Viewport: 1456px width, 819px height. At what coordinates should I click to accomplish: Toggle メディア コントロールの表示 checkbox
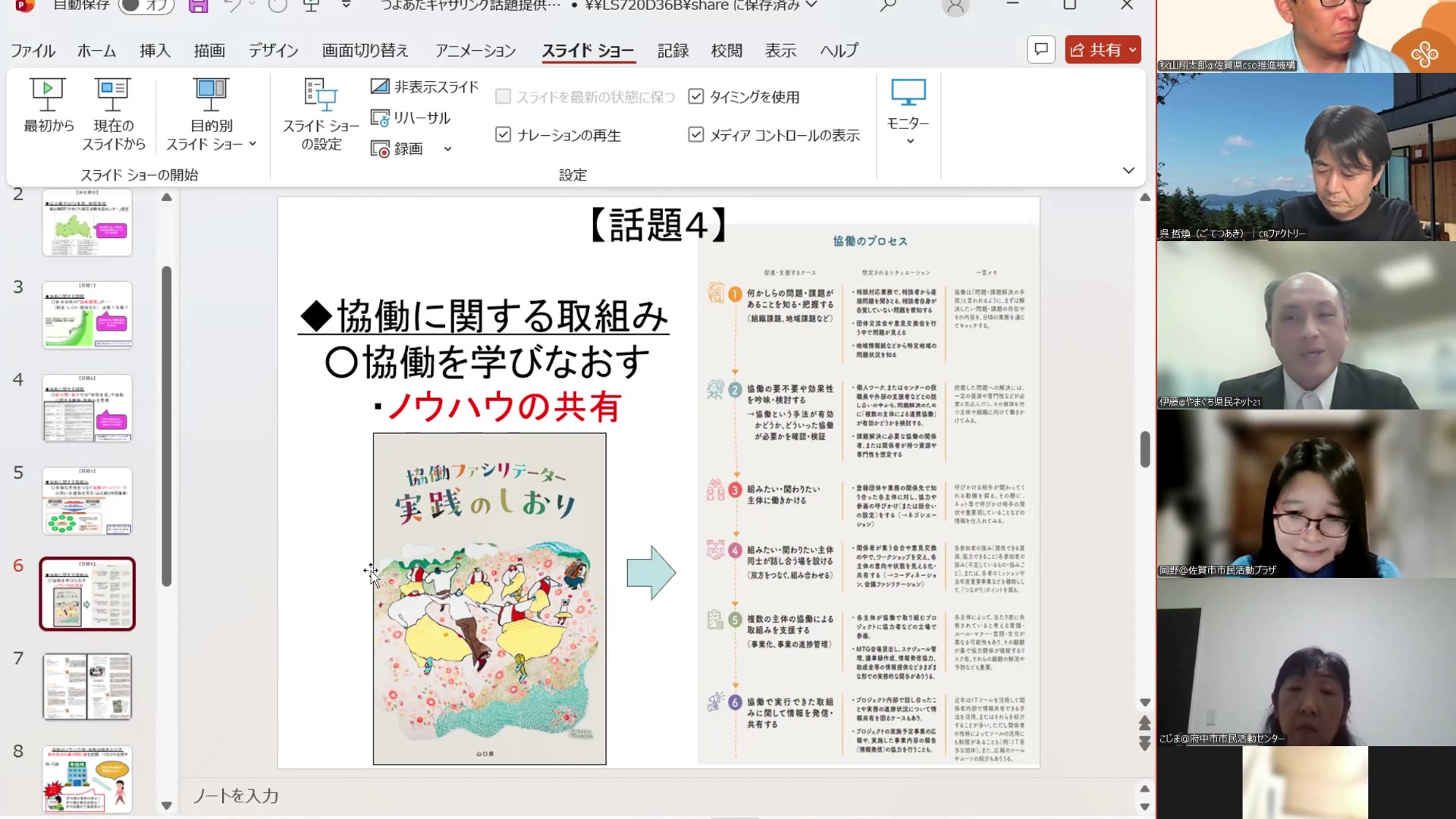click(x=695, y=134)
